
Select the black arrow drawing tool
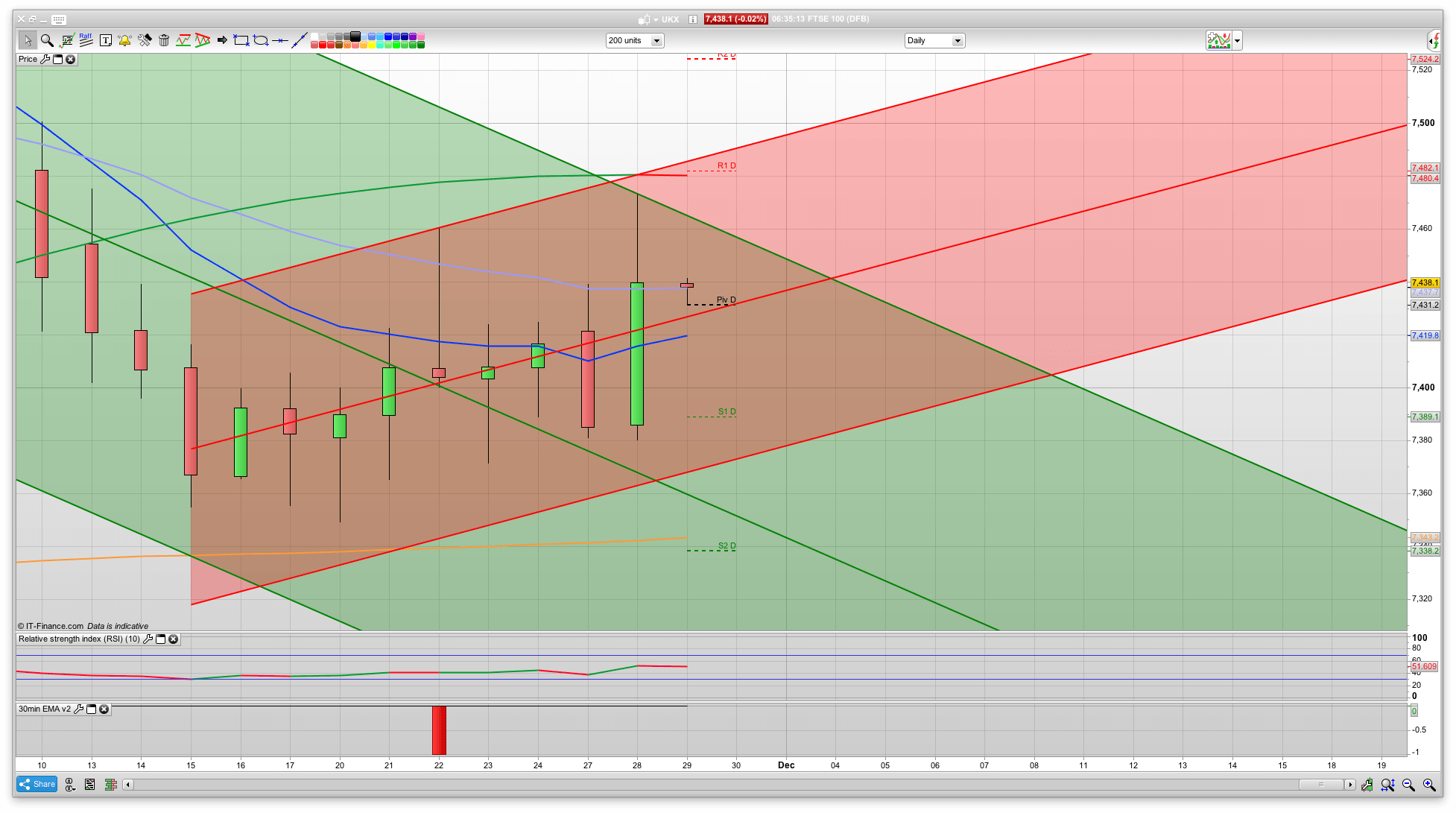pyautogui.click(x=222, y=40)
